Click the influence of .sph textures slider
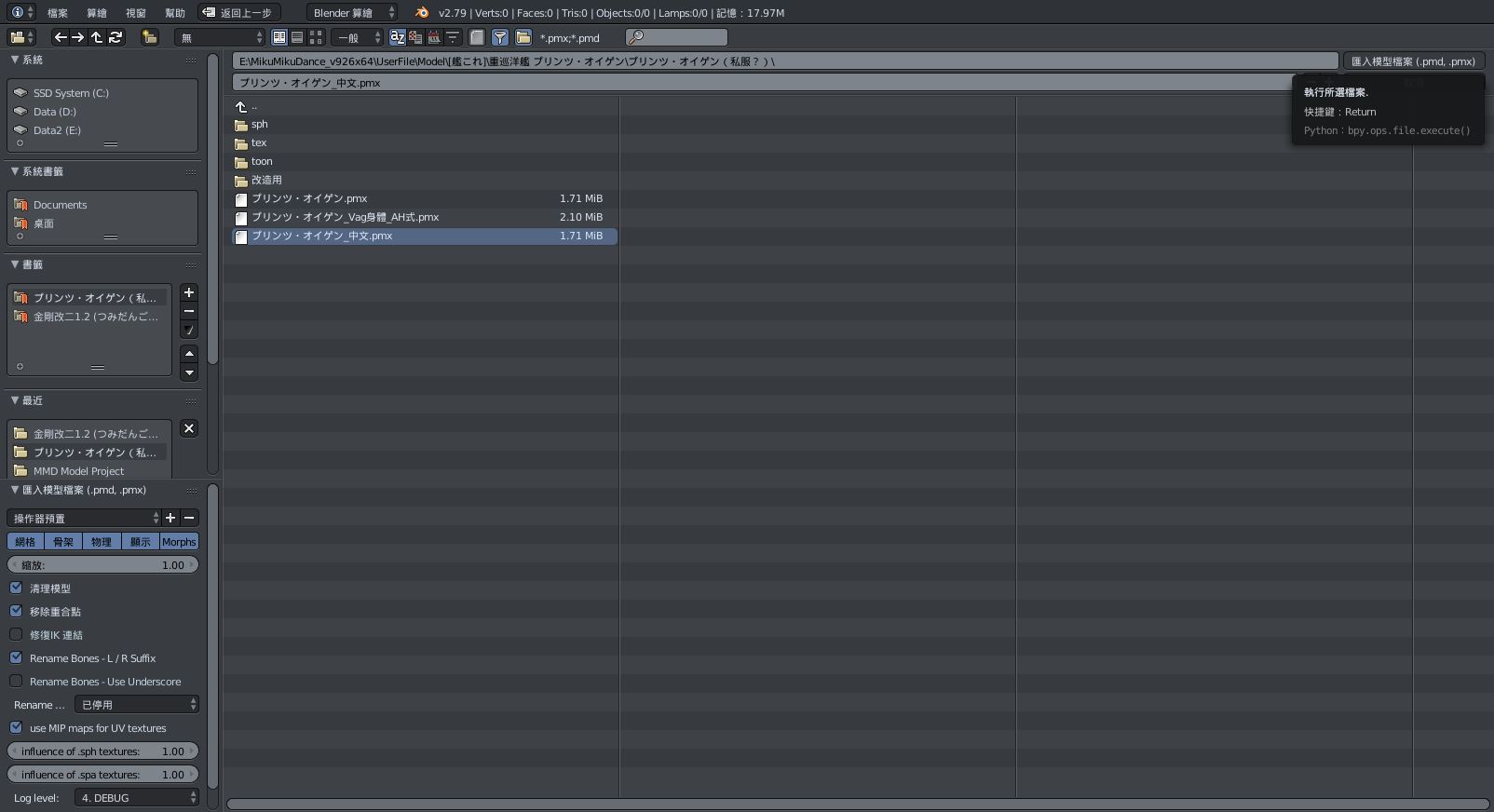Screen dimensions: 1494x812 click(x=102, y=751)
